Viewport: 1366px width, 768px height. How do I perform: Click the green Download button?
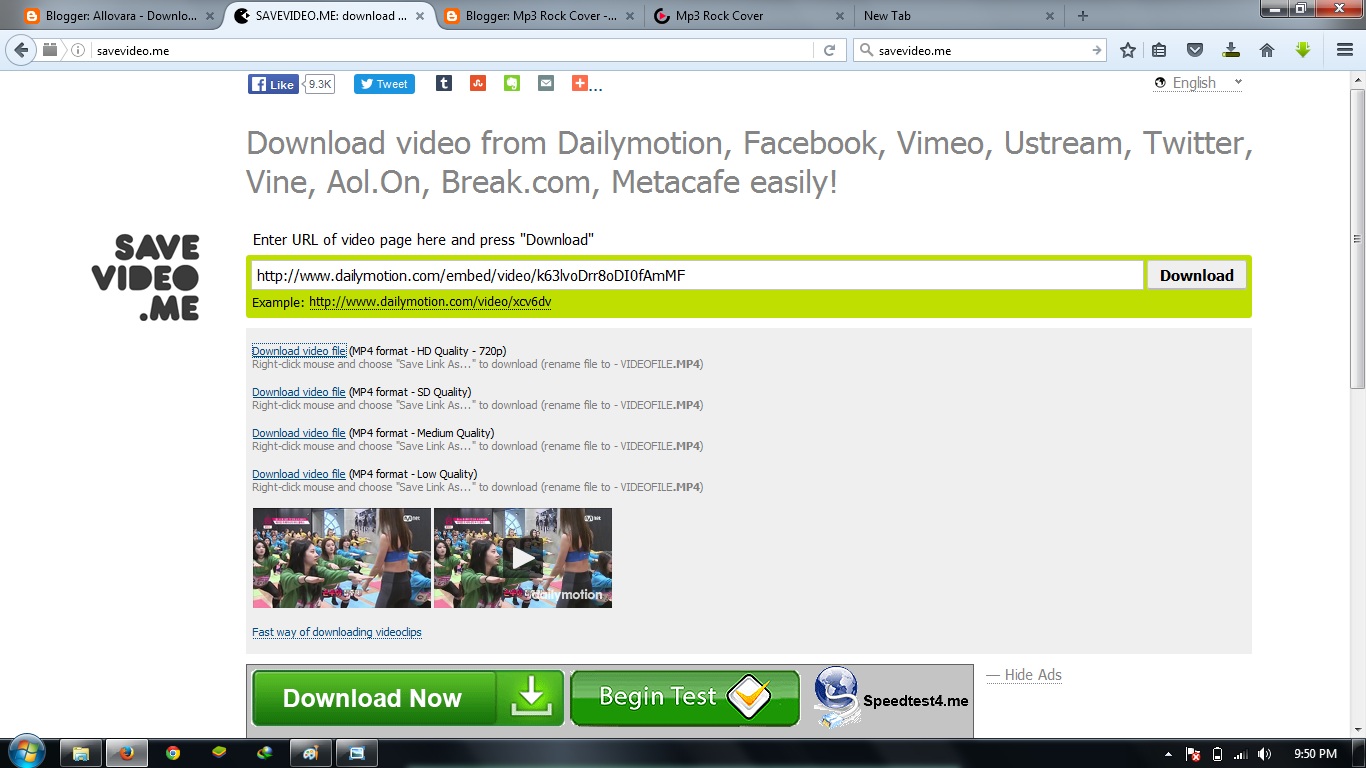(x=1196, y=274)
